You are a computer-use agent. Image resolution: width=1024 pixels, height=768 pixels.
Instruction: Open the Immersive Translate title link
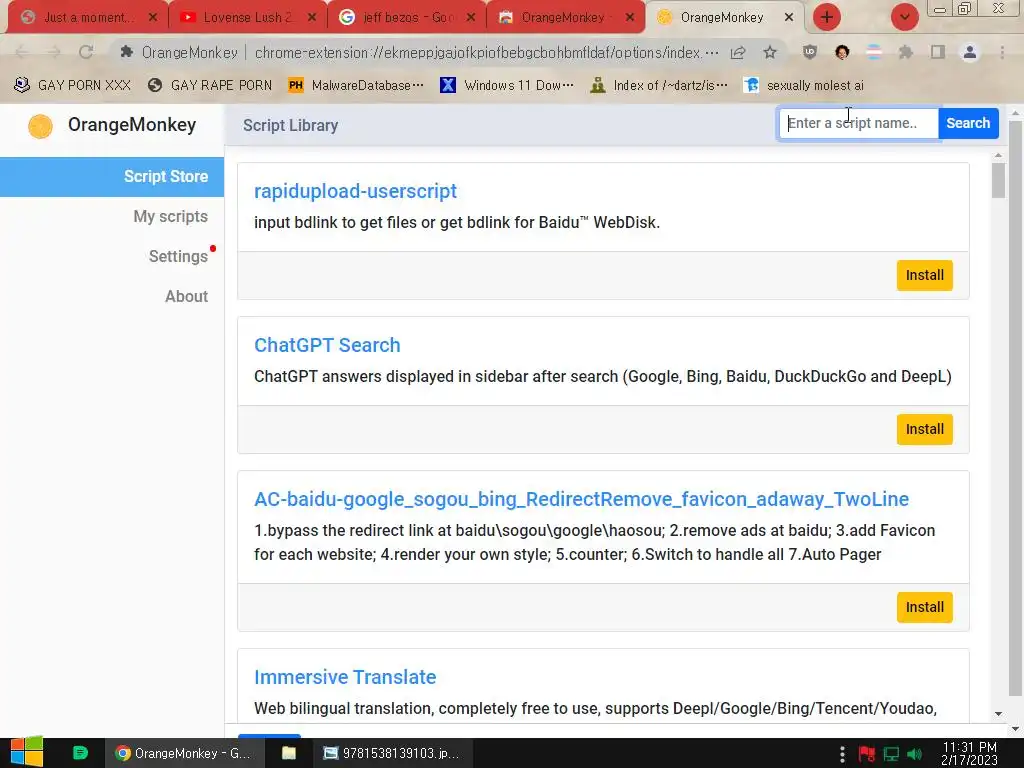tap(345, 677)
